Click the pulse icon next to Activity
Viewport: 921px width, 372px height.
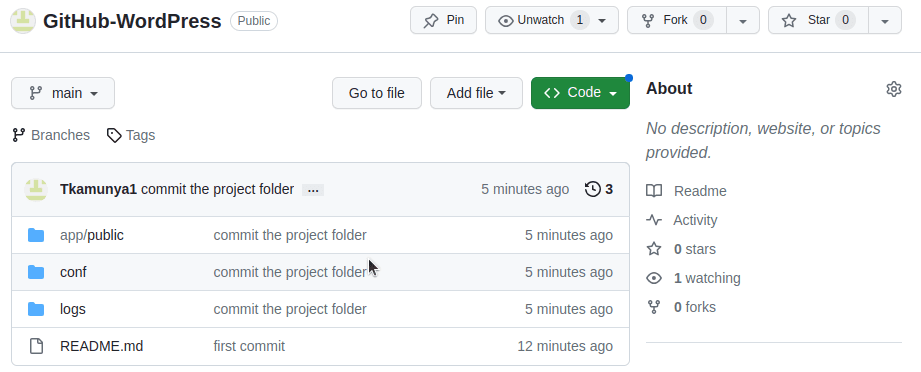(x=654, y=220)
